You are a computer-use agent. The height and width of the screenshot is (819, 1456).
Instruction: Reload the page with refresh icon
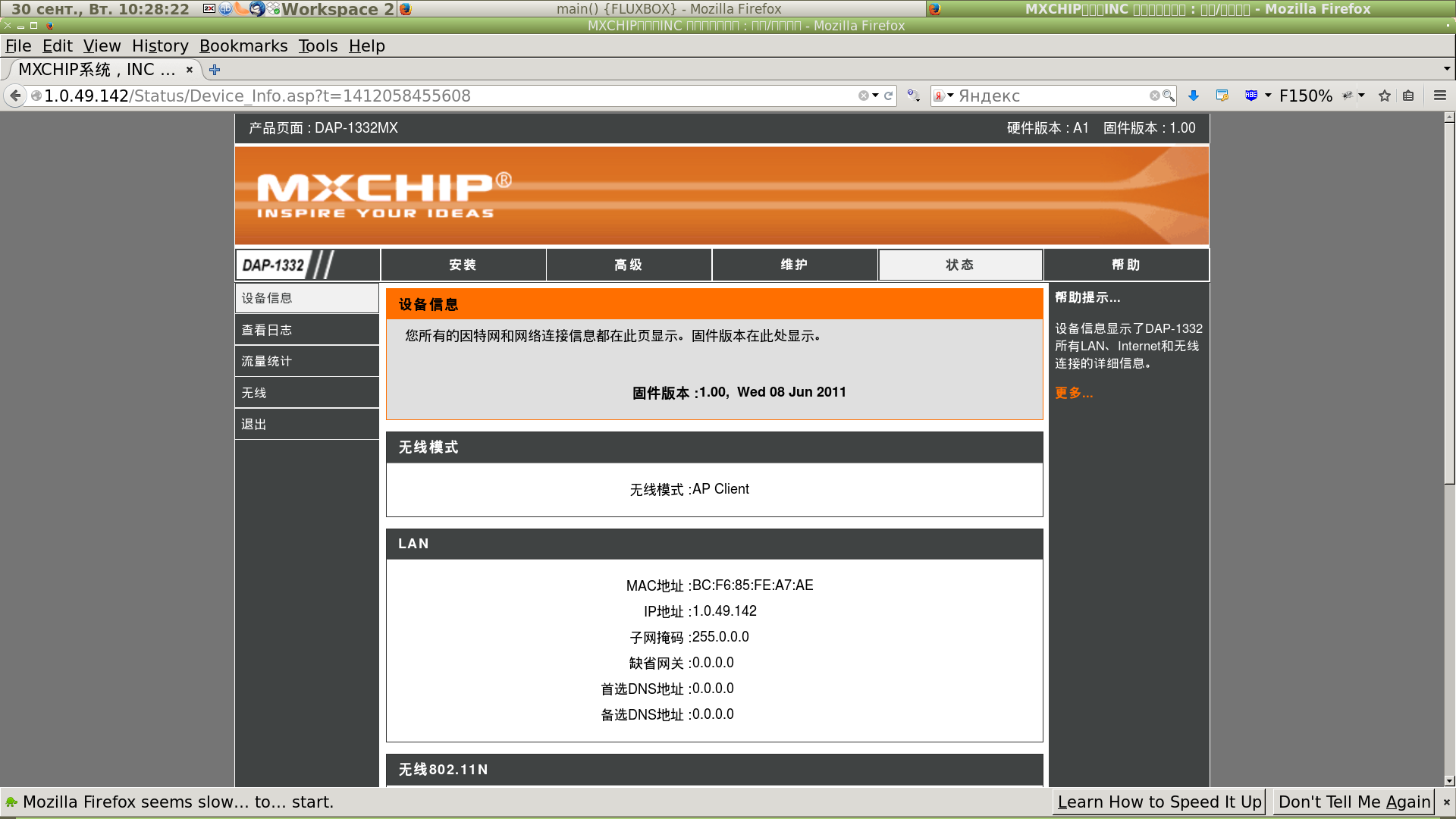888,96
